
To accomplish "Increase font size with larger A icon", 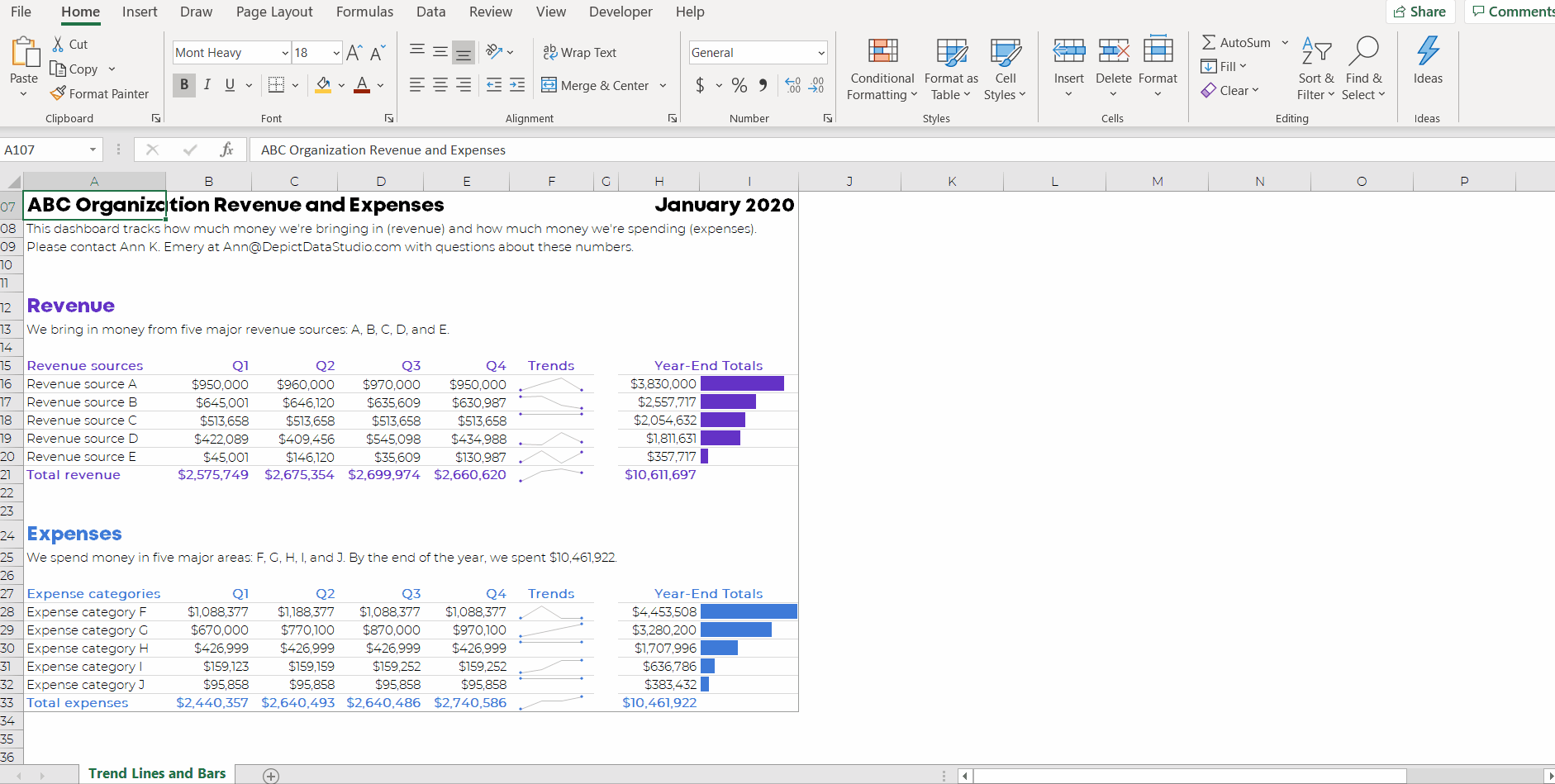I will point(354,53).
